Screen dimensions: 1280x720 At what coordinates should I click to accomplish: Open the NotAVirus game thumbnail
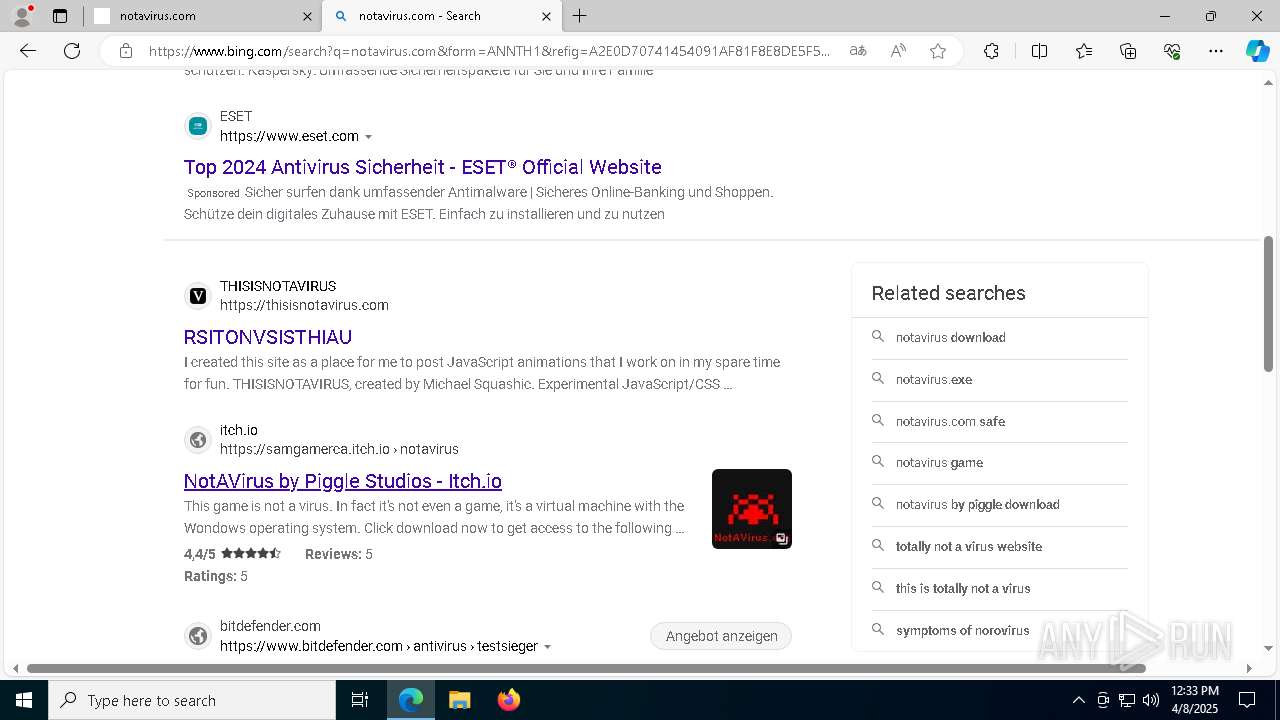tap(752, 509)
